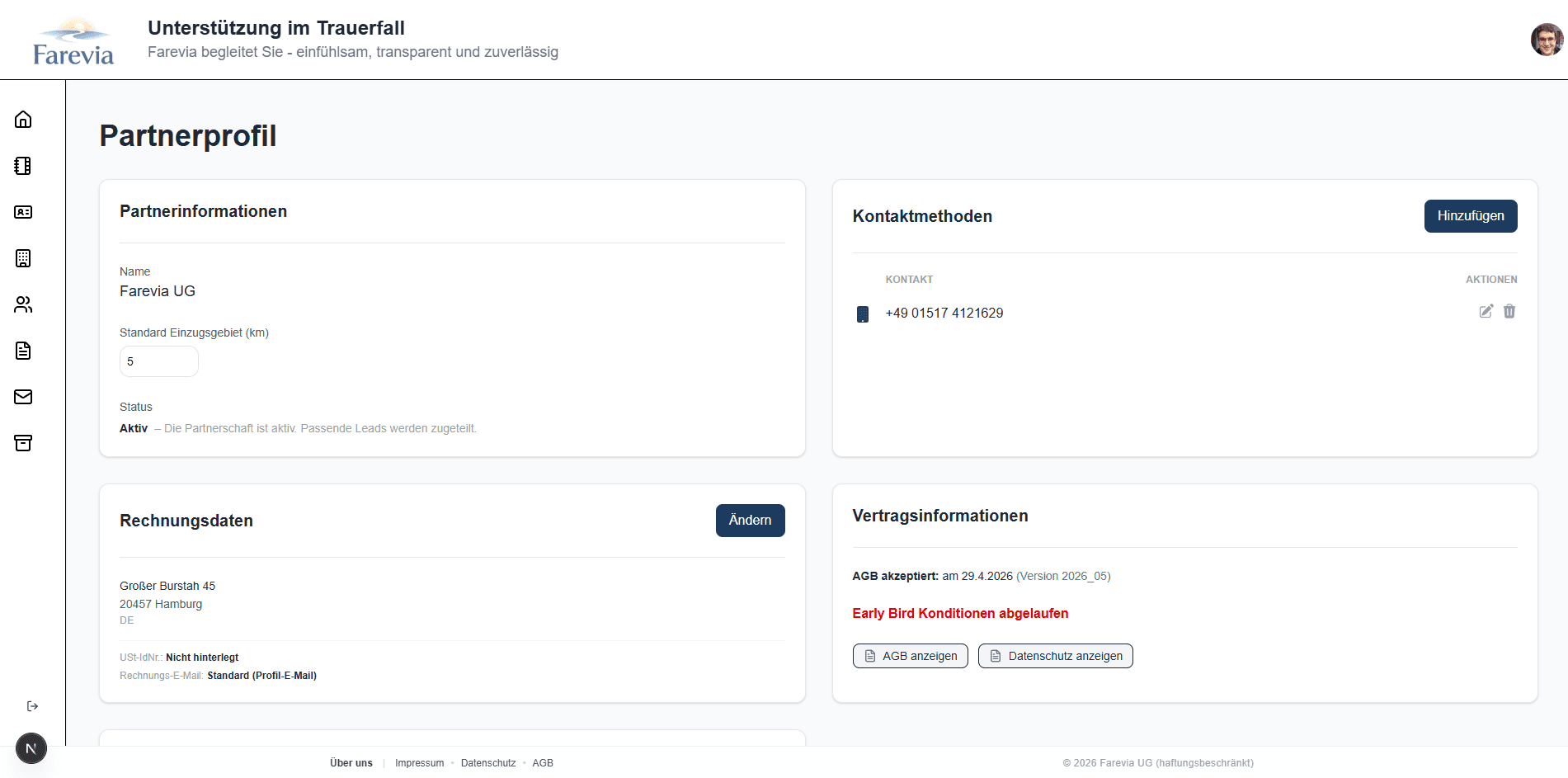Screen dimensions: 1568x778
Task: Click the 20457 Hamburg text
Action: tap(161, 604)
